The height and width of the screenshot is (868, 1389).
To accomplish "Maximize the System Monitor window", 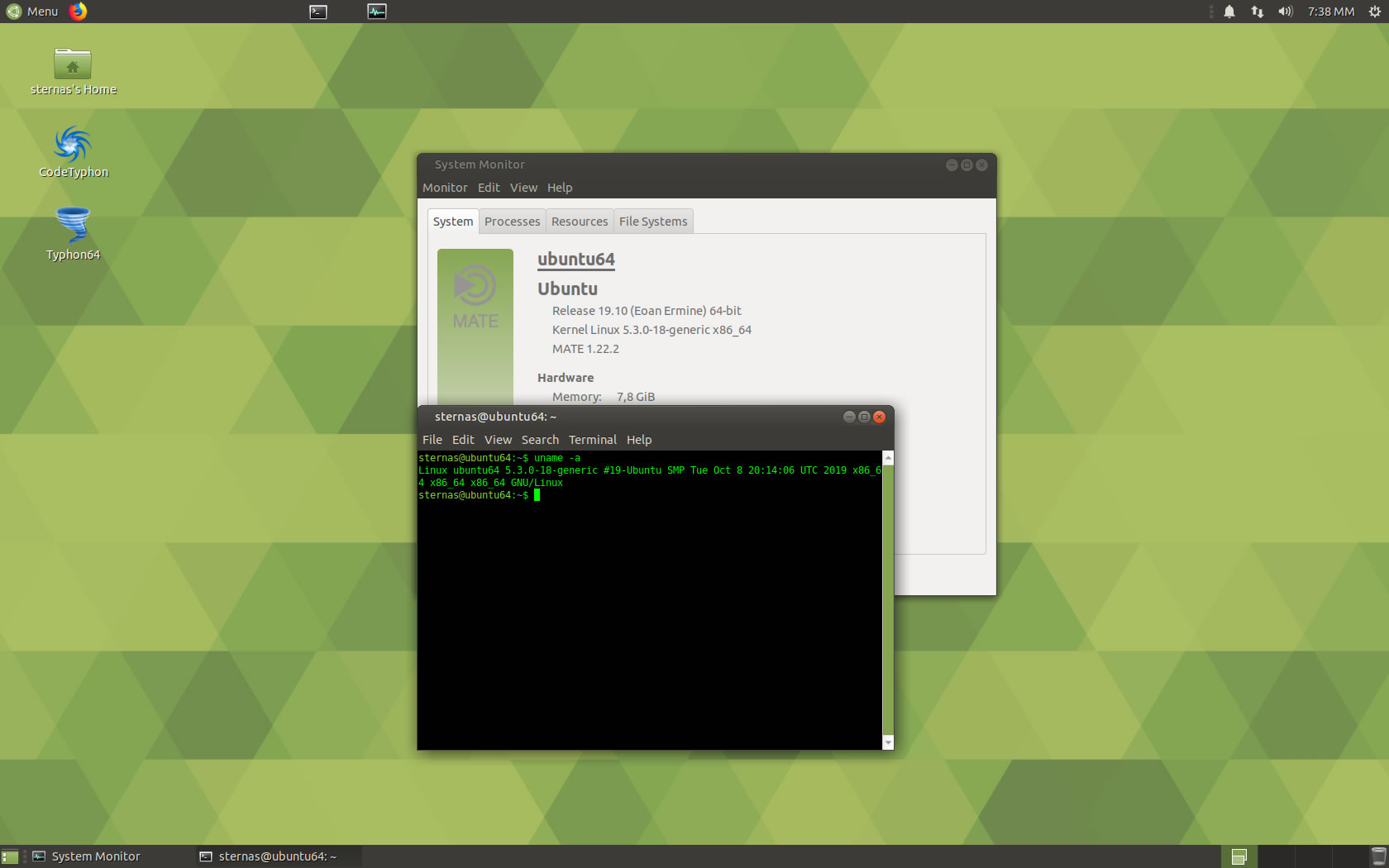I will point(967,165).
